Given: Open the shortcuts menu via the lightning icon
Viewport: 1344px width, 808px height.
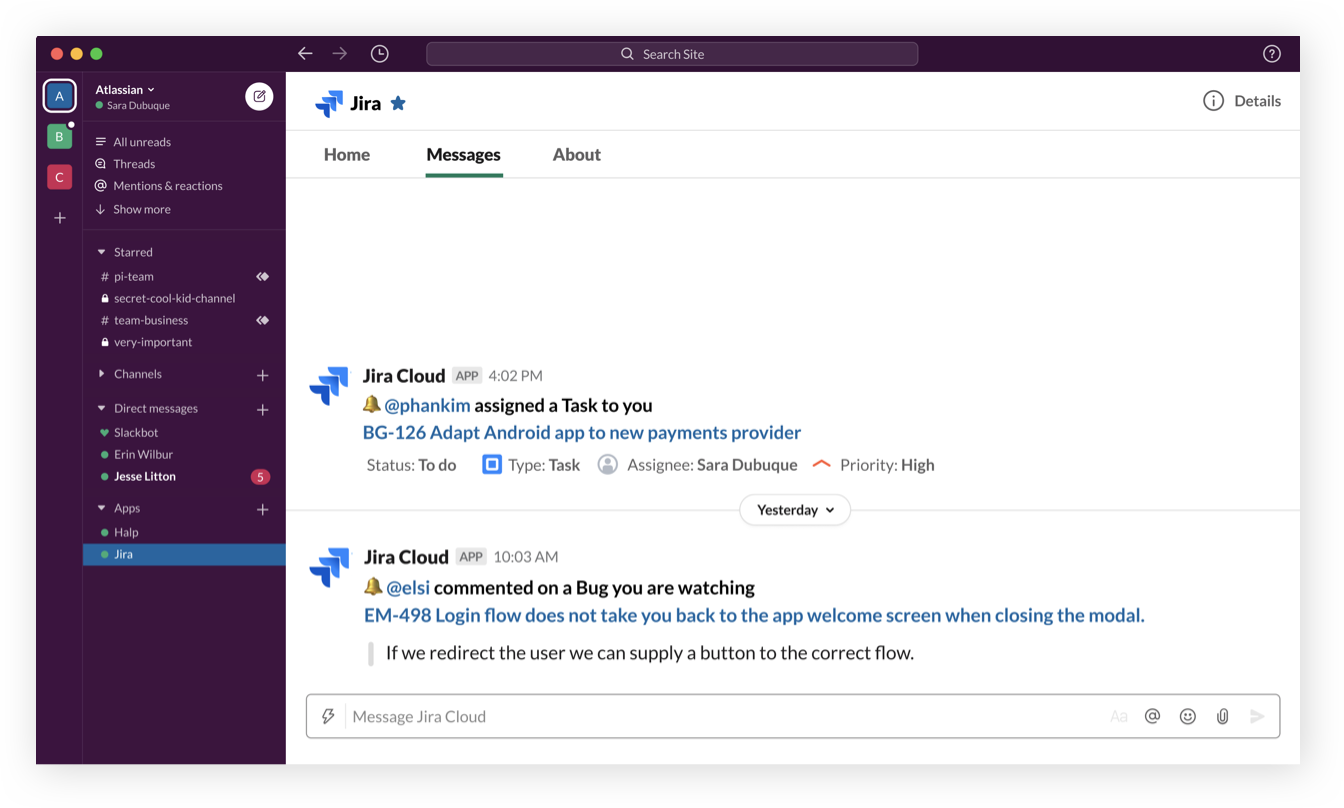Looking at the screenshot, I should coord(328,716).
